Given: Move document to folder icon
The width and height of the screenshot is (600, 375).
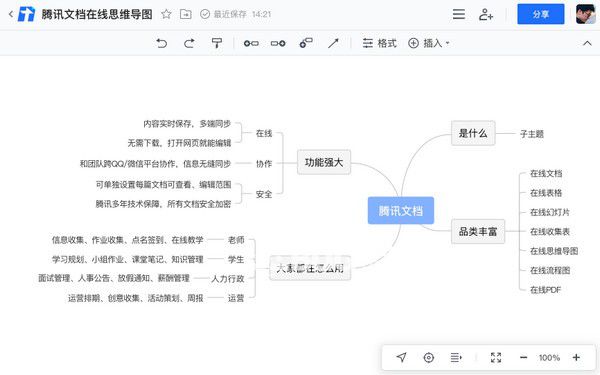Looking at the screenshot, I should click(x=186, y=15).
